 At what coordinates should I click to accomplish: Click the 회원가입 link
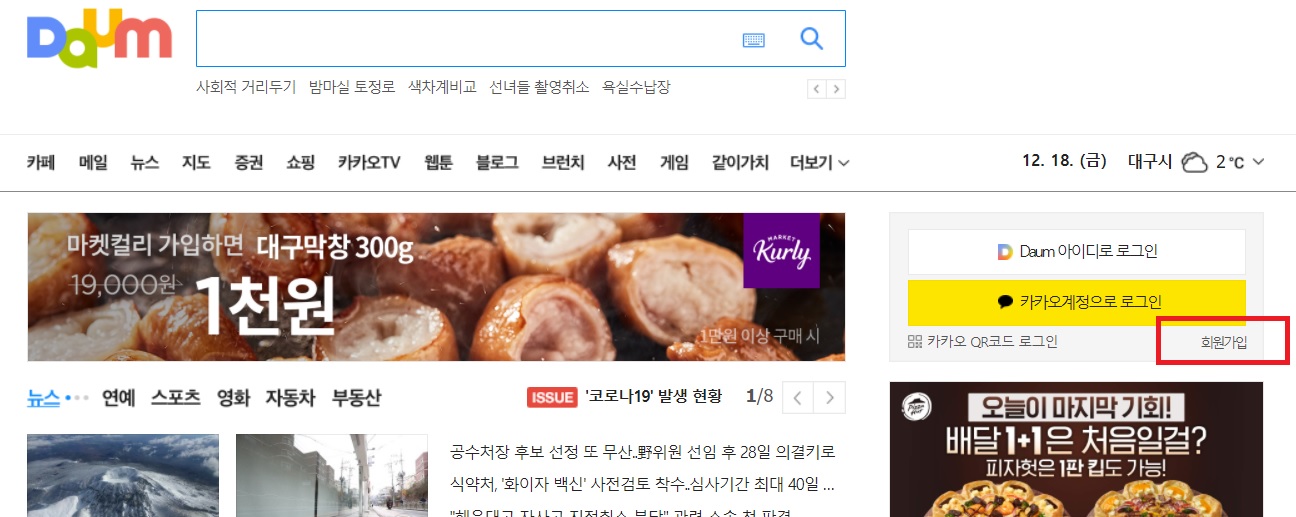[x=1224, y=342]
